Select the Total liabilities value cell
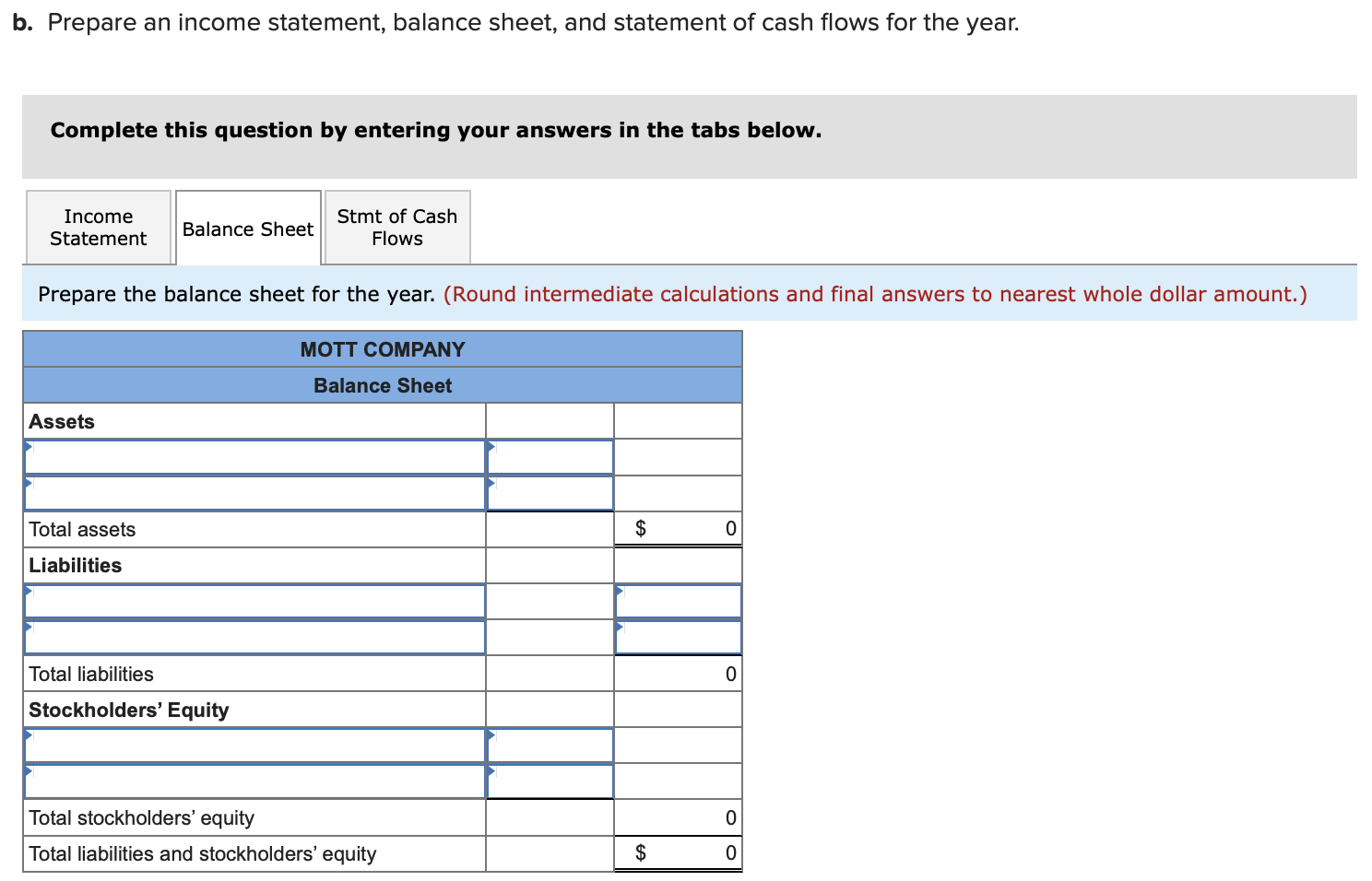This screenshot has width=1372, height=881. 678,673
